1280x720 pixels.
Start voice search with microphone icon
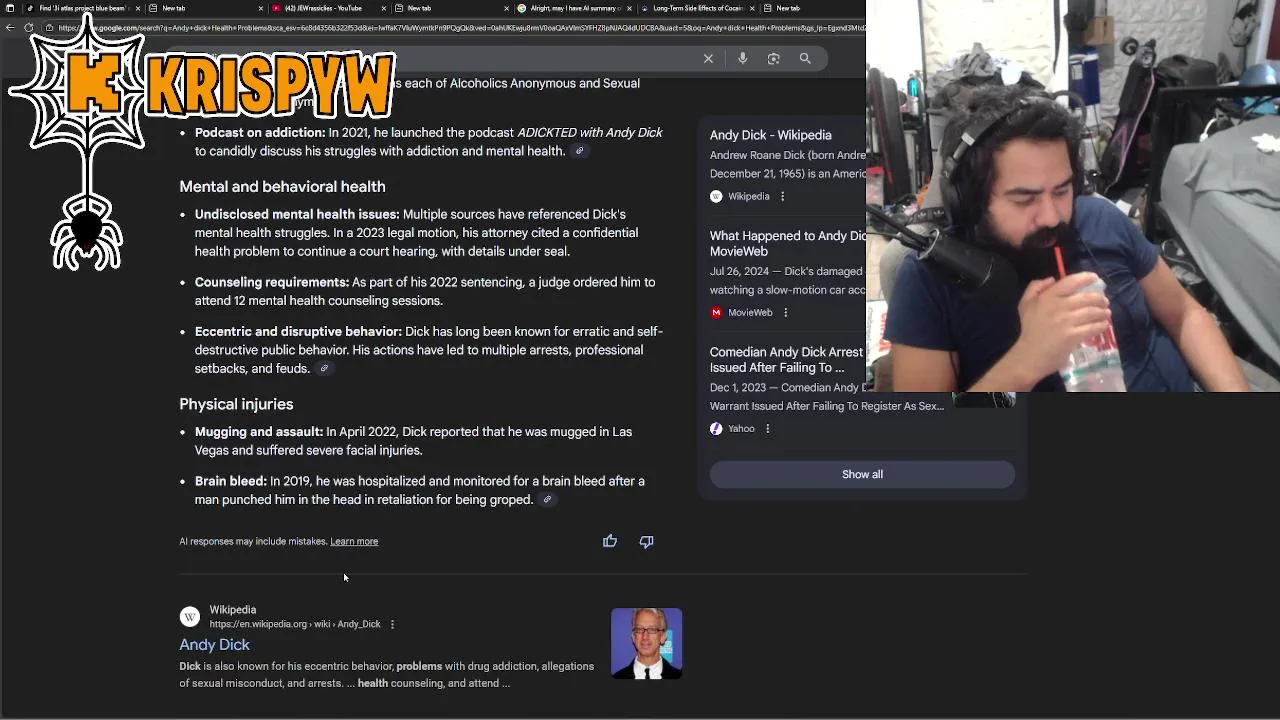click(742, 59)
